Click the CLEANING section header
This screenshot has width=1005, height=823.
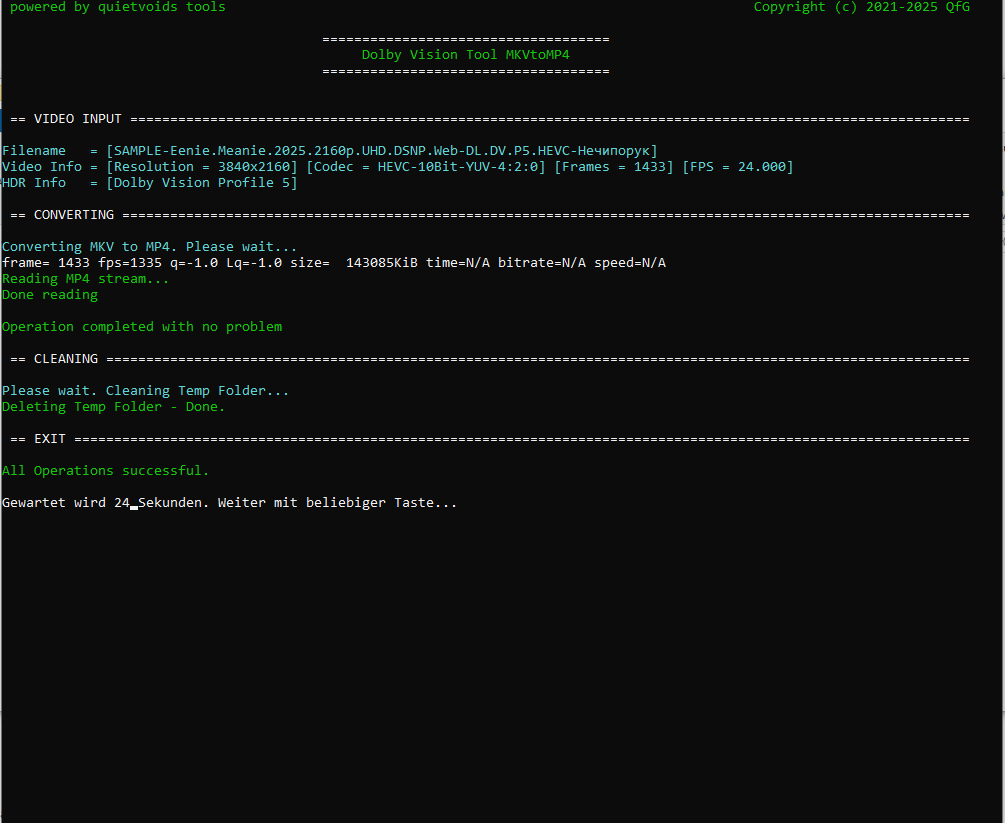[x=66, y=359]
